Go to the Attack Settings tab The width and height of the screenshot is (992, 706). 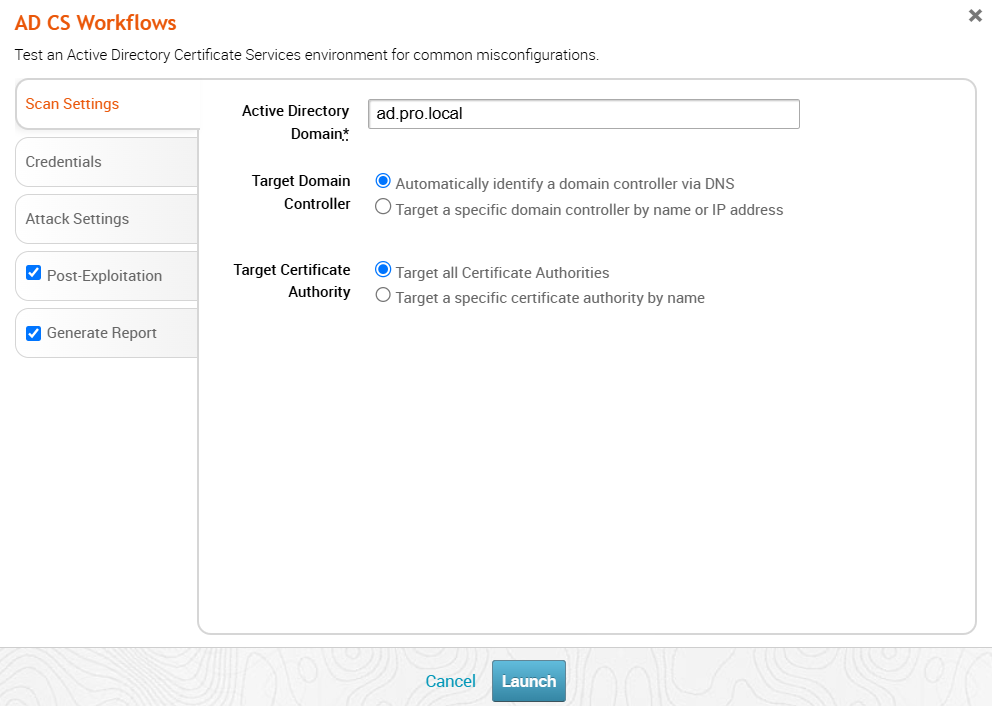click(x=77, y=219)
